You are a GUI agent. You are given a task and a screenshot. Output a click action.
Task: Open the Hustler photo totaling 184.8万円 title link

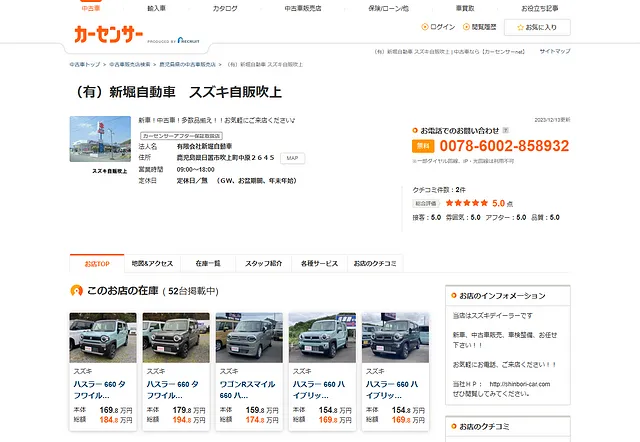point(100,390)
